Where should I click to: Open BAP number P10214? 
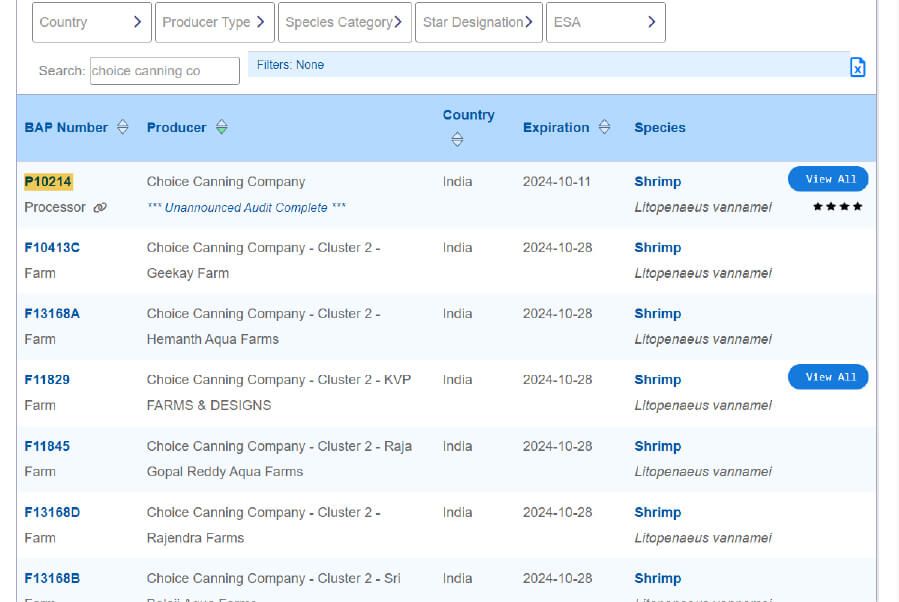(48, 182)
